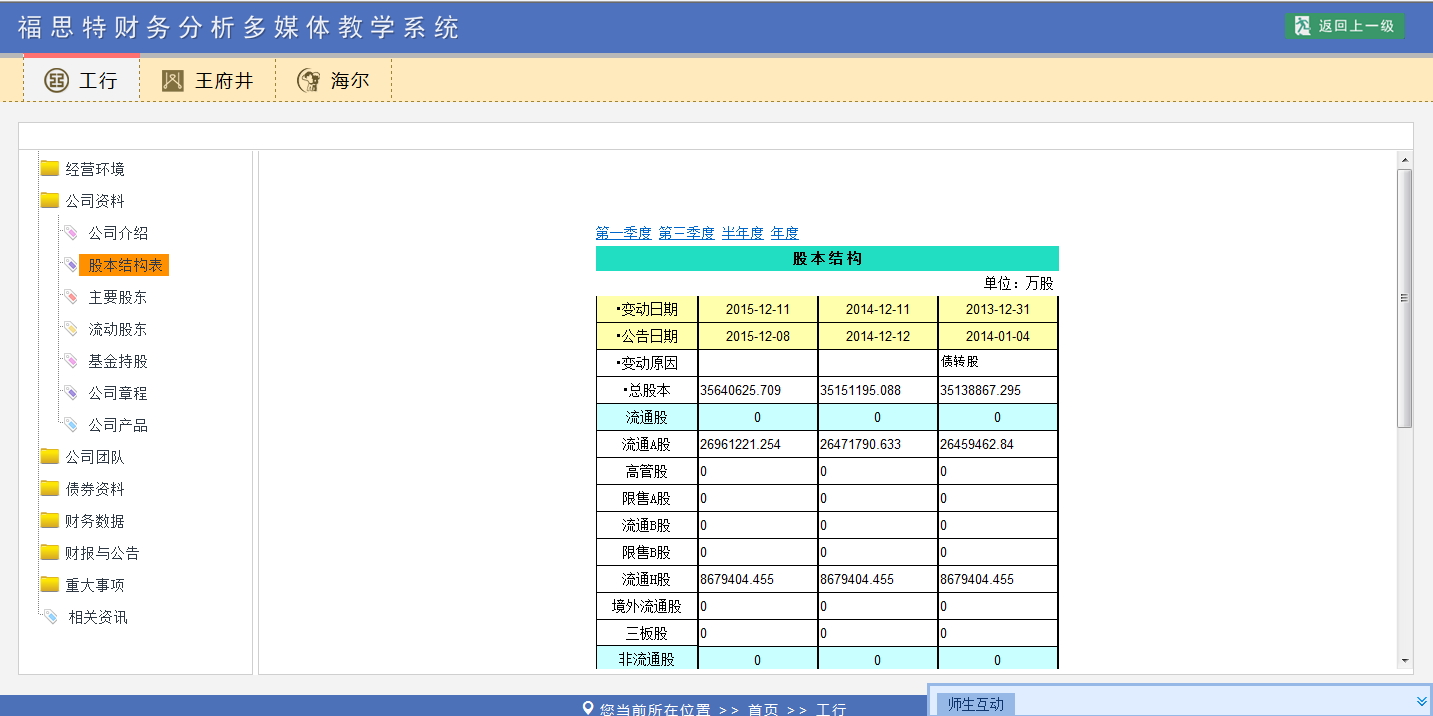Open 主要股东 in the tree

click(x=118, y=297)
